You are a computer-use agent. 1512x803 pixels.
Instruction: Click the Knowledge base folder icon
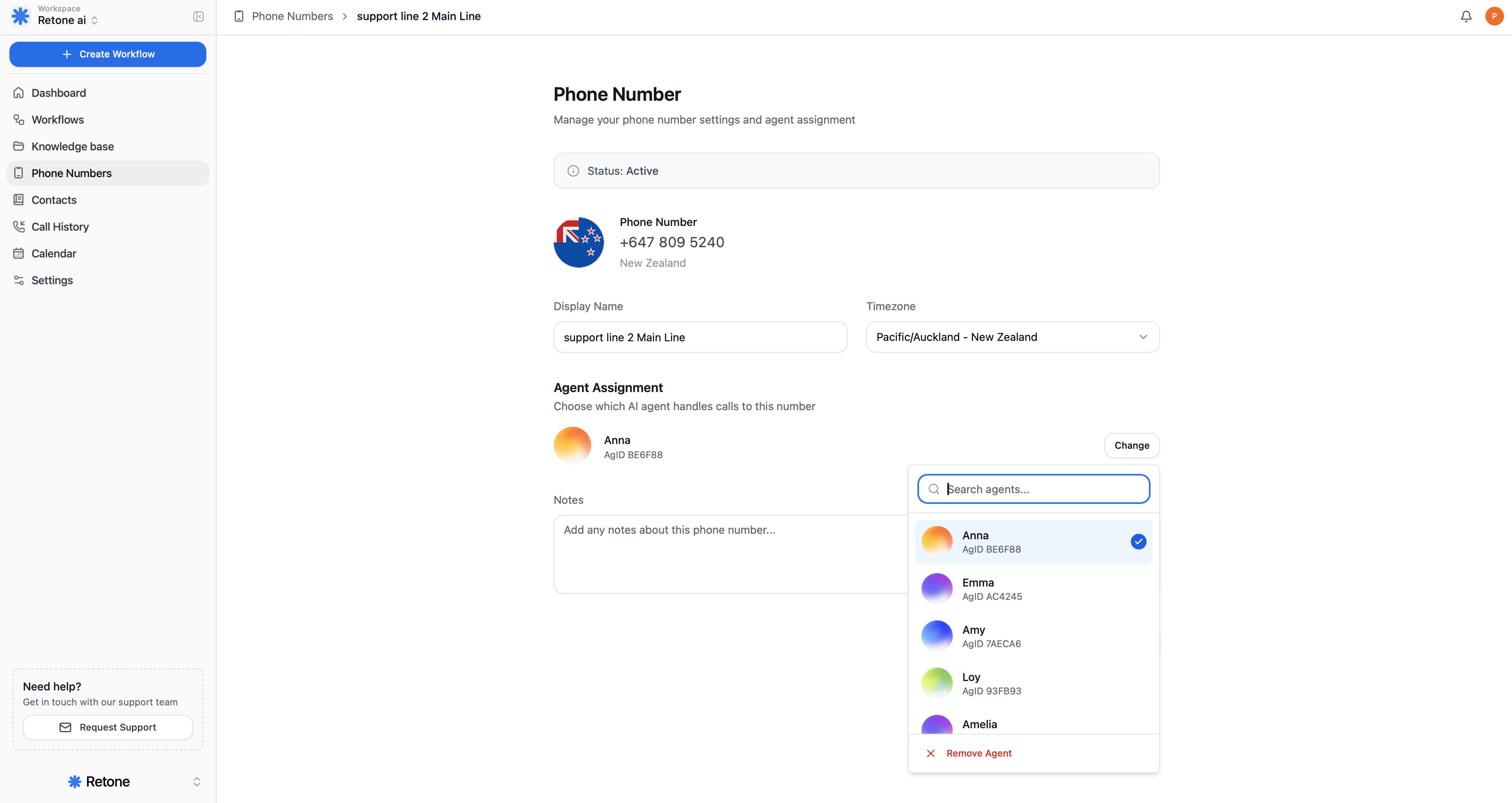point(19,146)
